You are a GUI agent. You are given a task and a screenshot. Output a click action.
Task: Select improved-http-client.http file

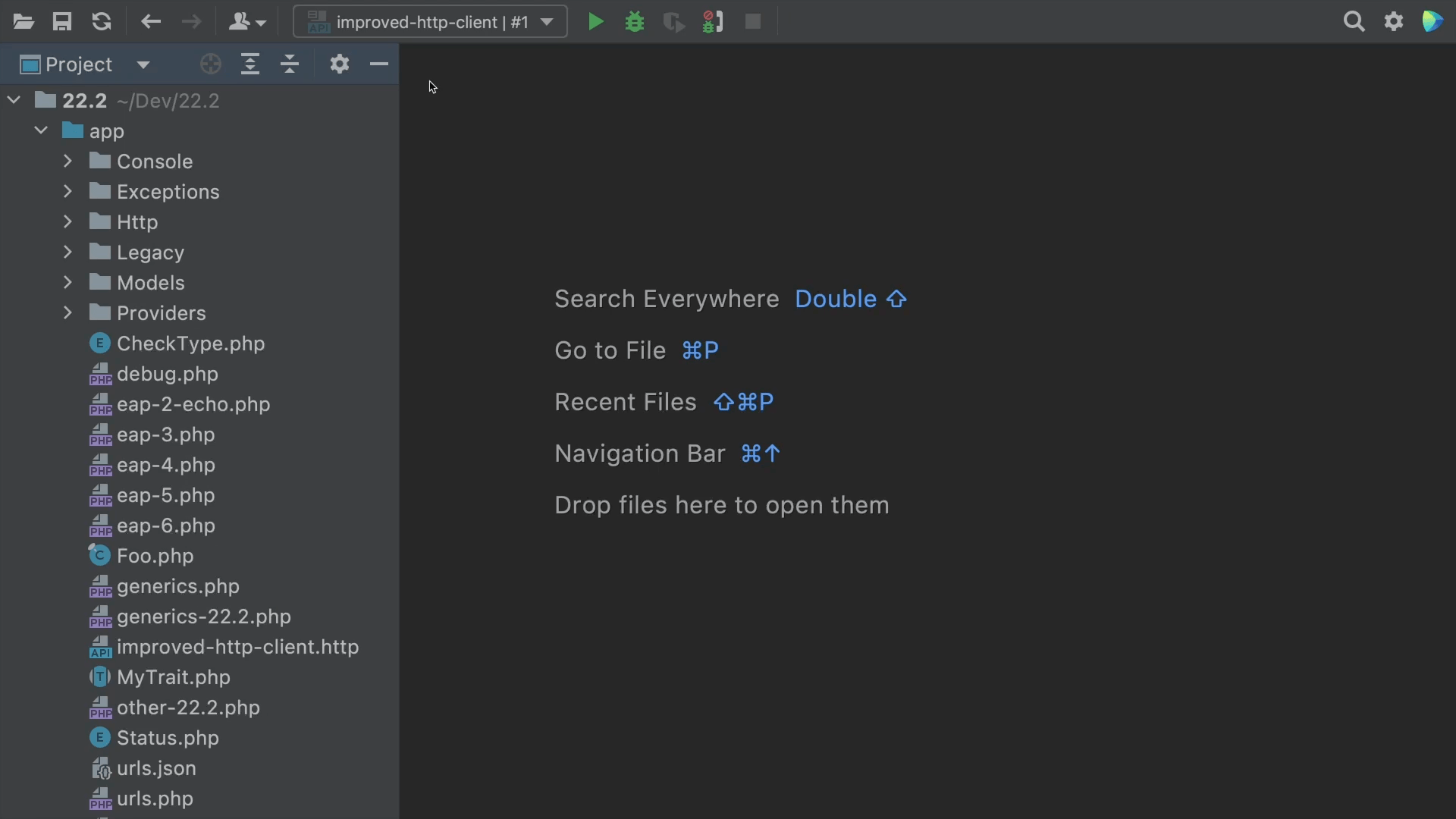click(237, 647)
